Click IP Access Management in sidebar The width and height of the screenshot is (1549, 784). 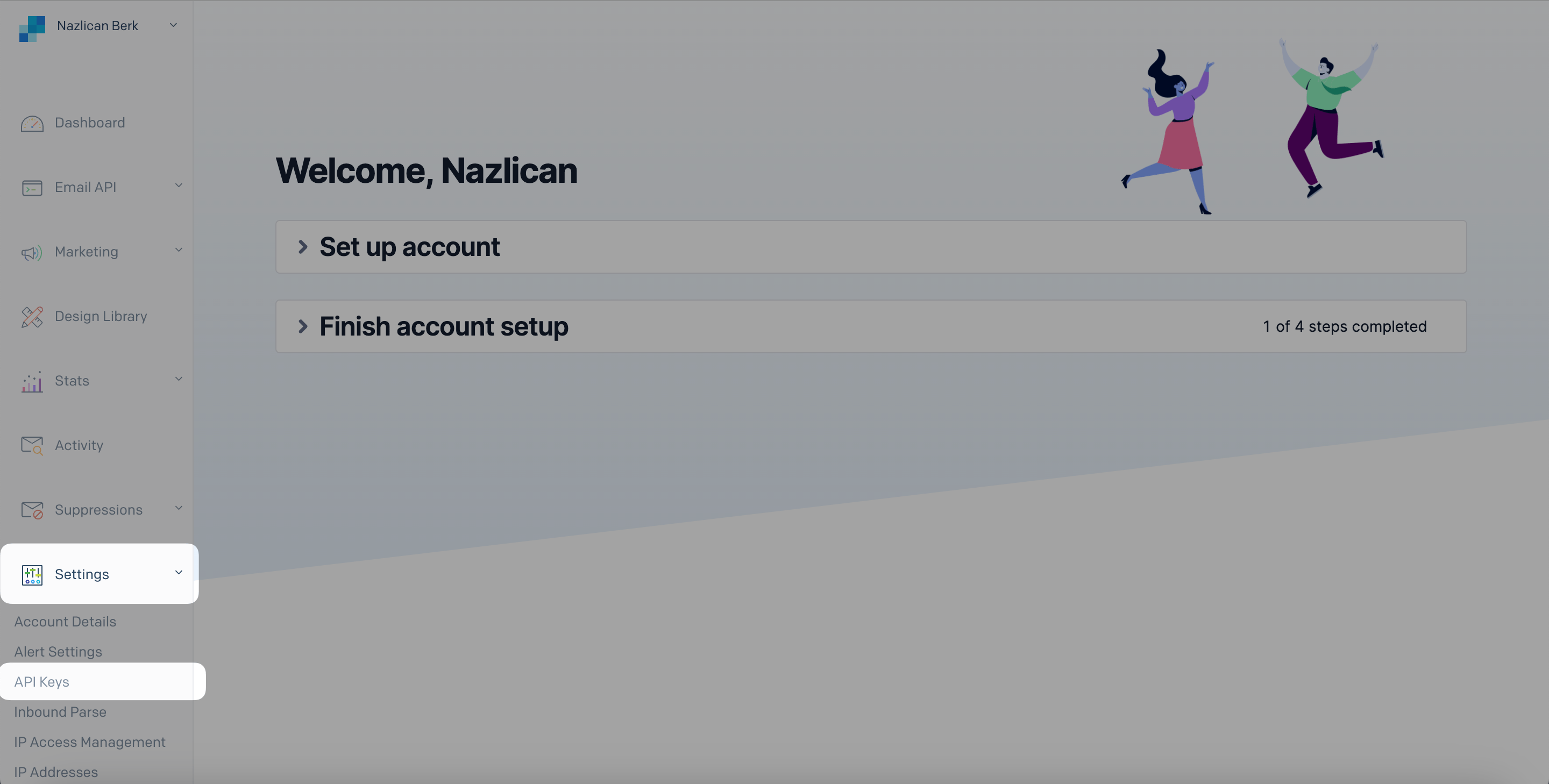[x=89, y=742]
